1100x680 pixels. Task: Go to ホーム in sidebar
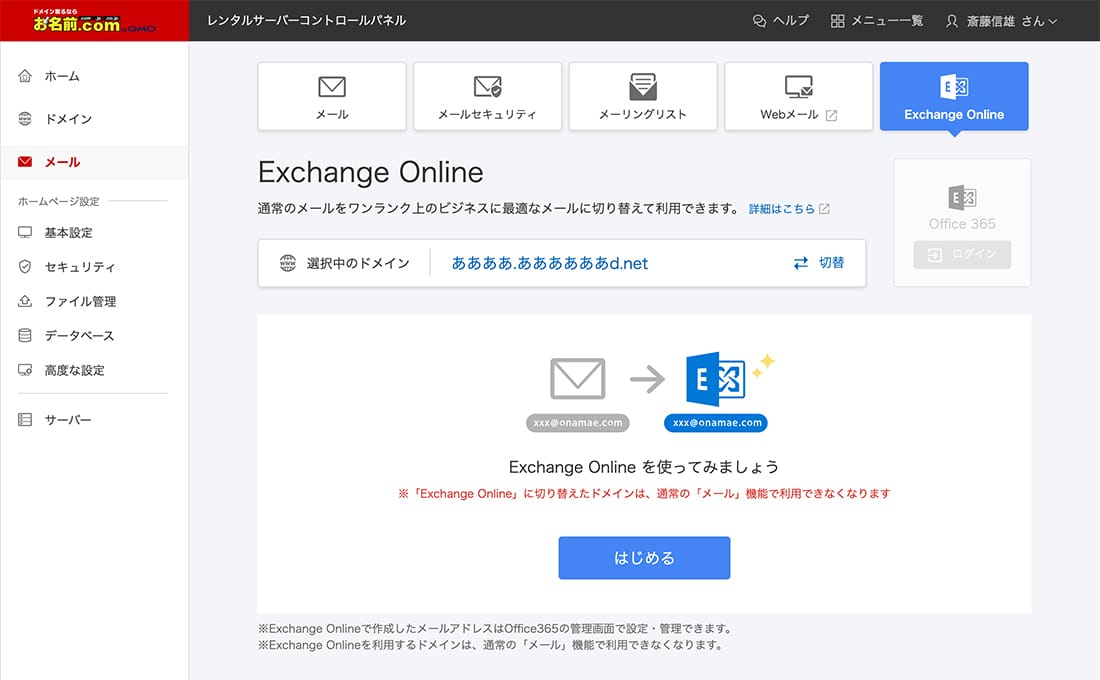[61, 76]
